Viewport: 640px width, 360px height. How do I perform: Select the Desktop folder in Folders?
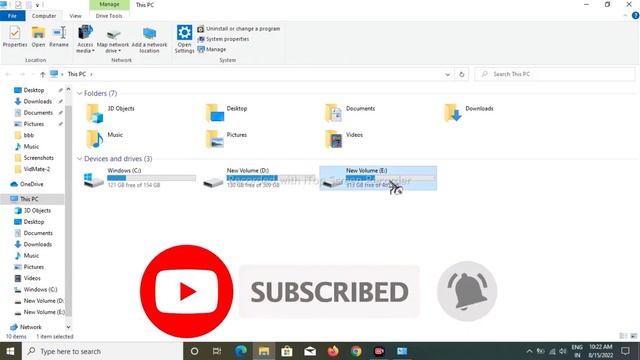point(227,113)
